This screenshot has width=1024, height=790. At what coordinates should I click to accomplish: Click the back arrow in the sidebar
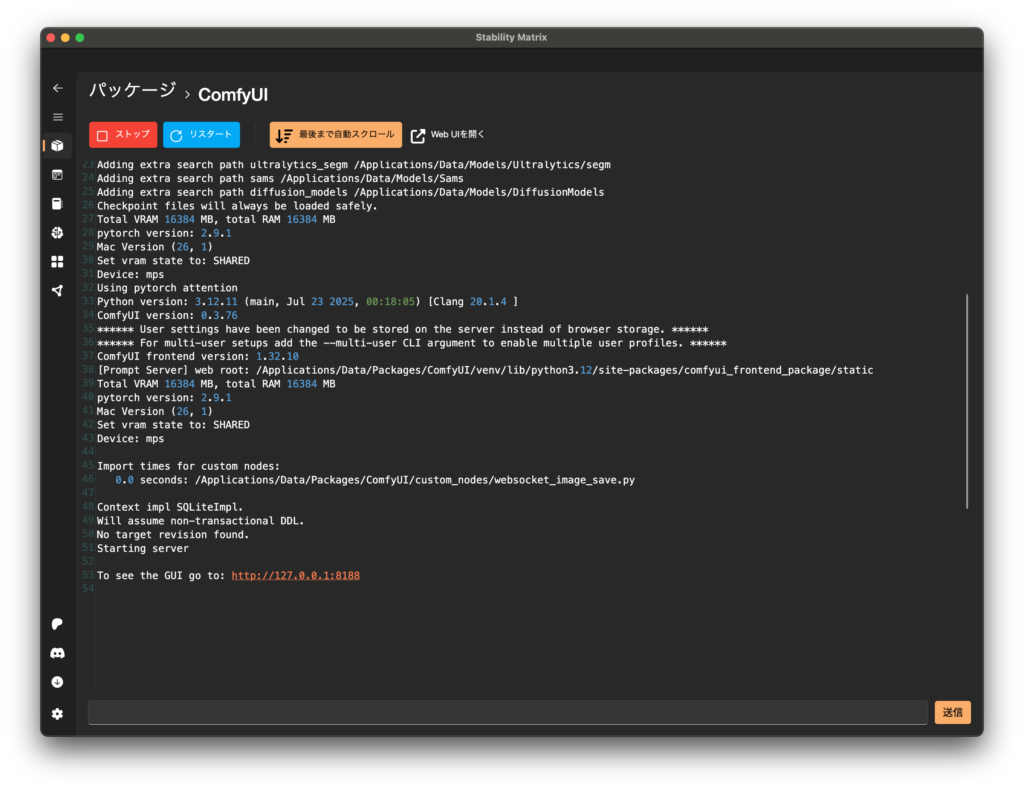(x=57, y=88)
